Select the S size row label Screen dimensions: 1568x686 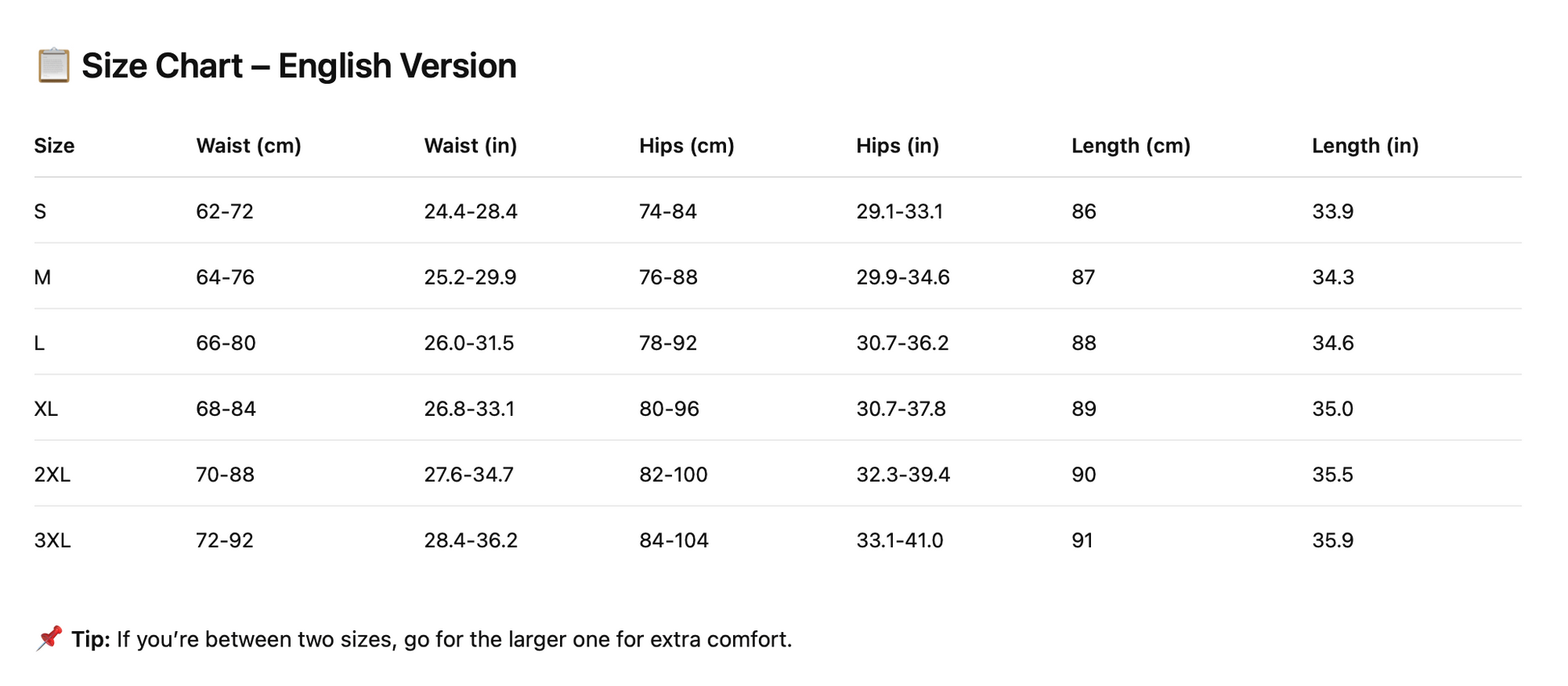[x=40, y=211]
